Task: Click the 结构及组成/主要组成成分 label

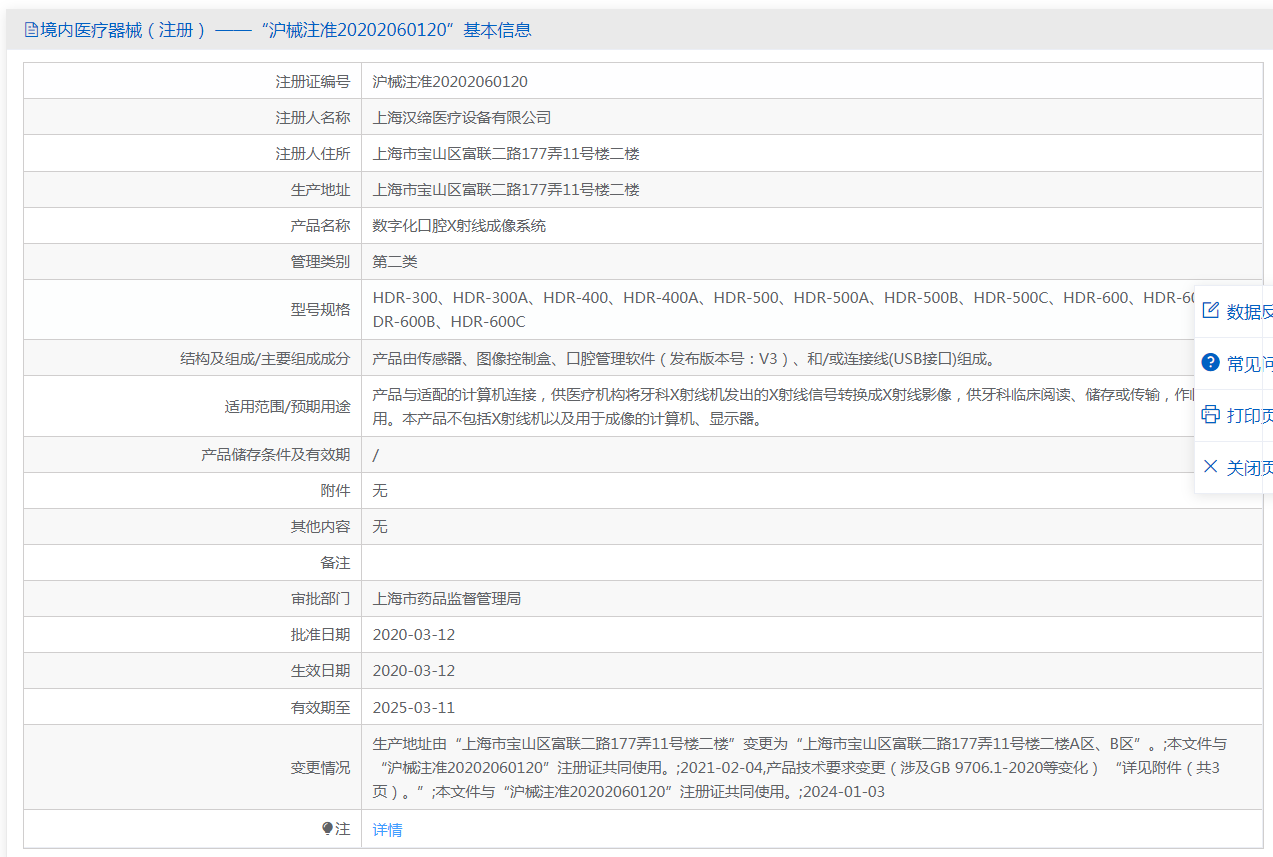Action: [x=265, y=359]
